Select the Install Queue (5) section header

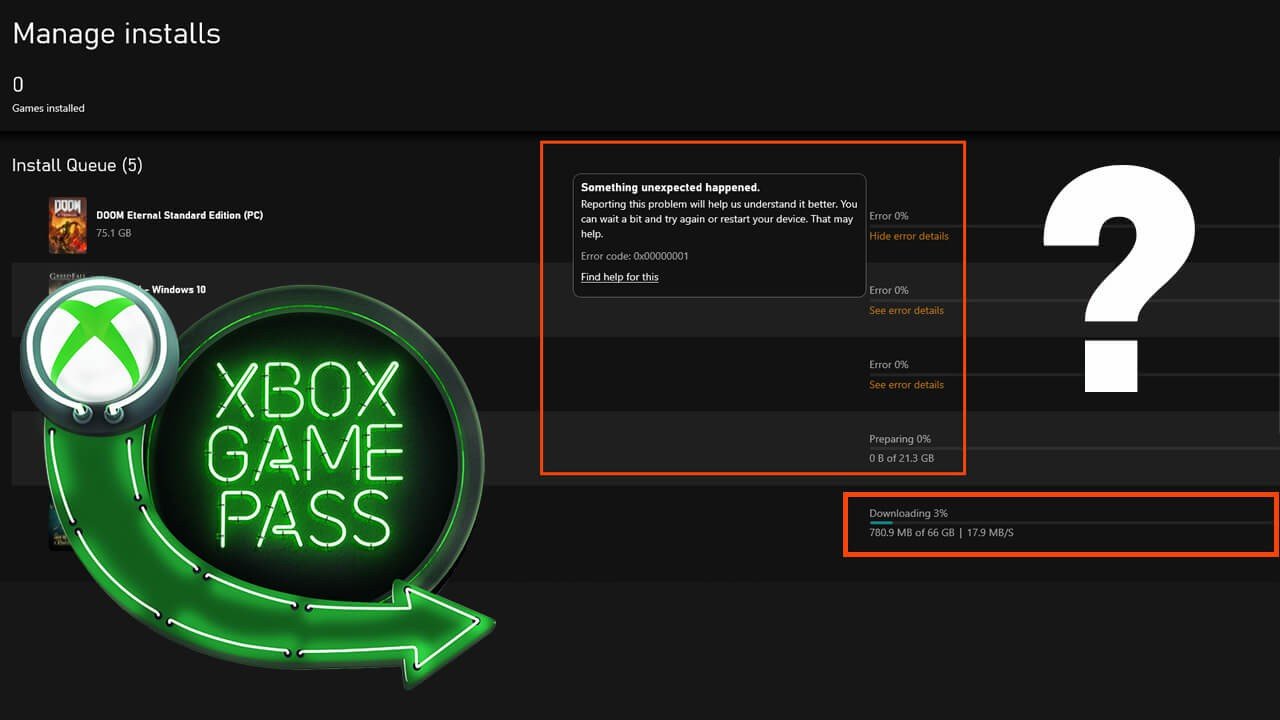(77, 165)
